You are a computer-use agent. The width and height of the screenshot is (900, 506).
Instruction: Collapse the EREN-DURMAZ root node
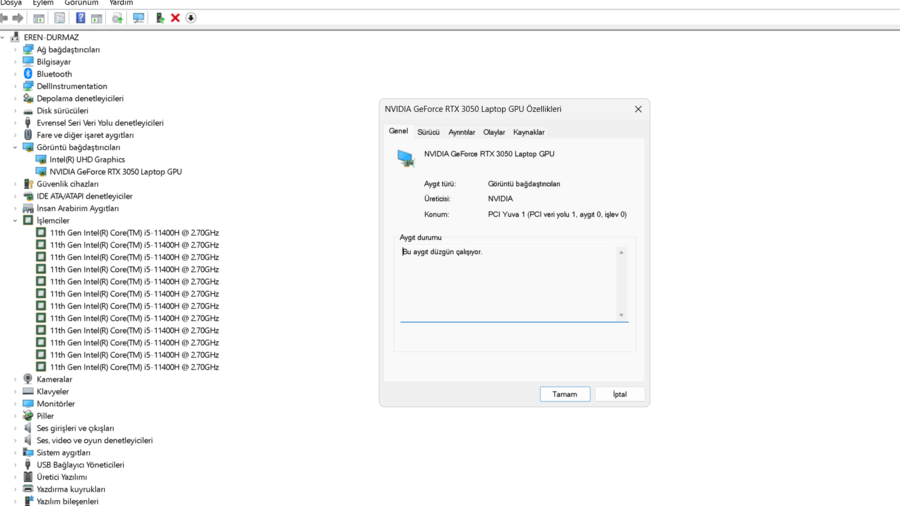coord(3,37)
